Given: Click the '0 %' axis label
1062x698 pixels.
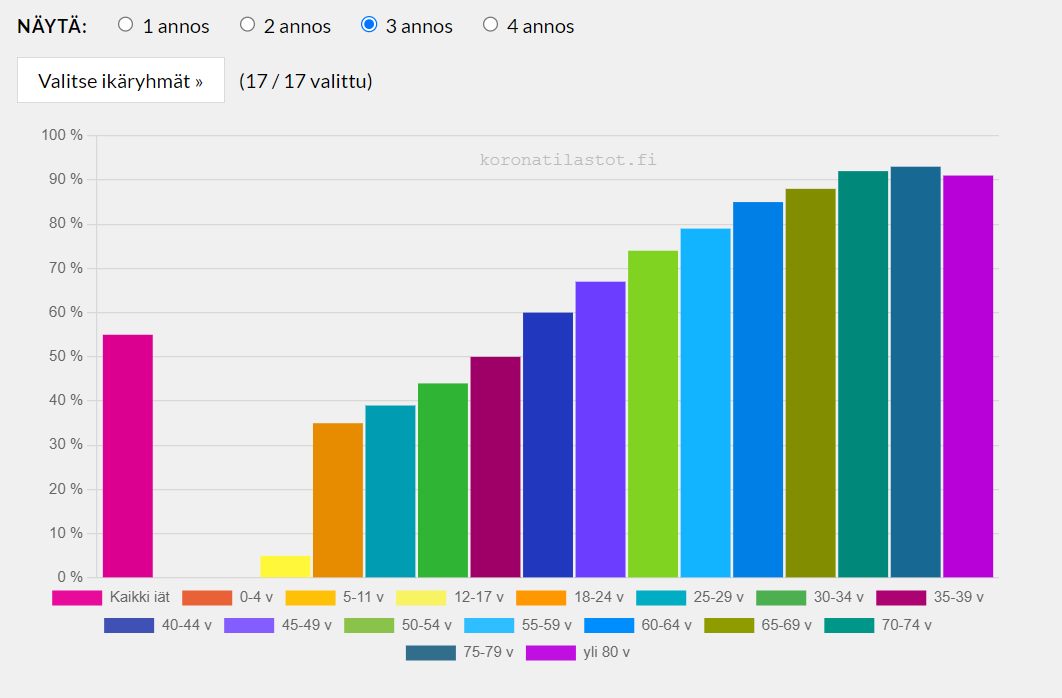Looking at the screenshot, I should (70, 577).
